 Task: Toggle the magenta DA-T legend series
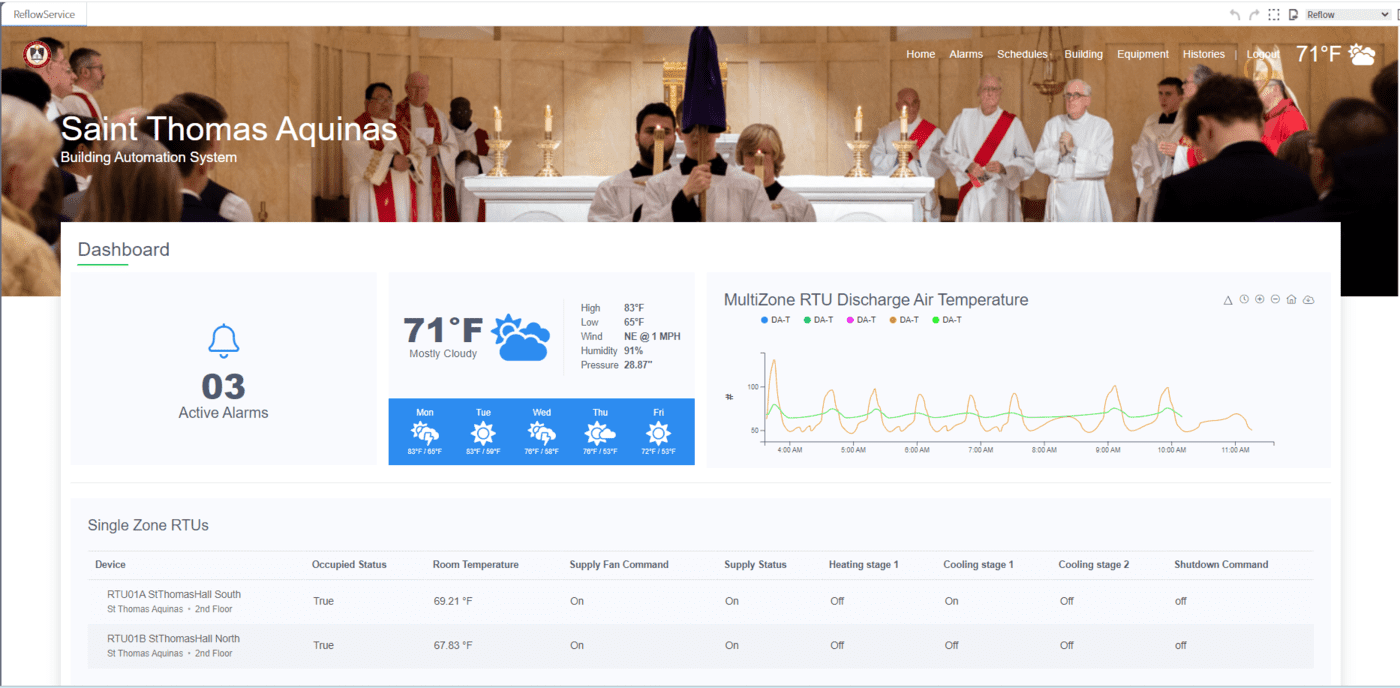tap(862, 320)
